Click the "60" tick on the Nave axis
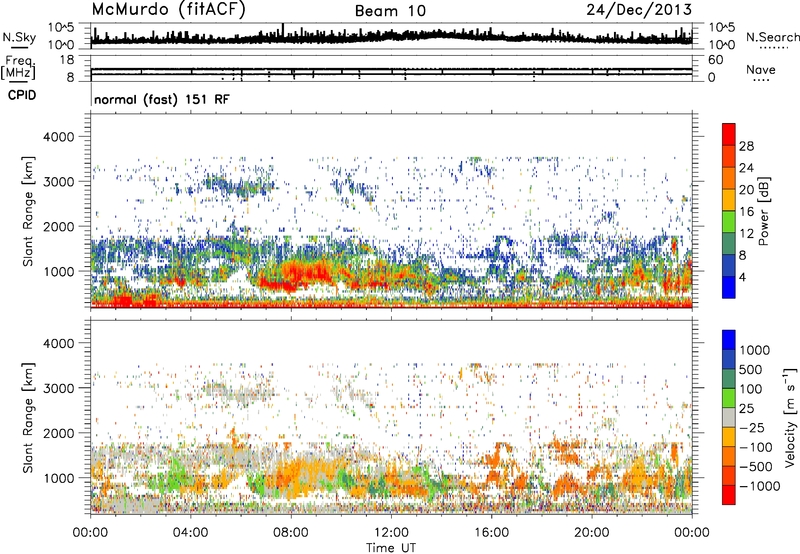 click(715, 60)
